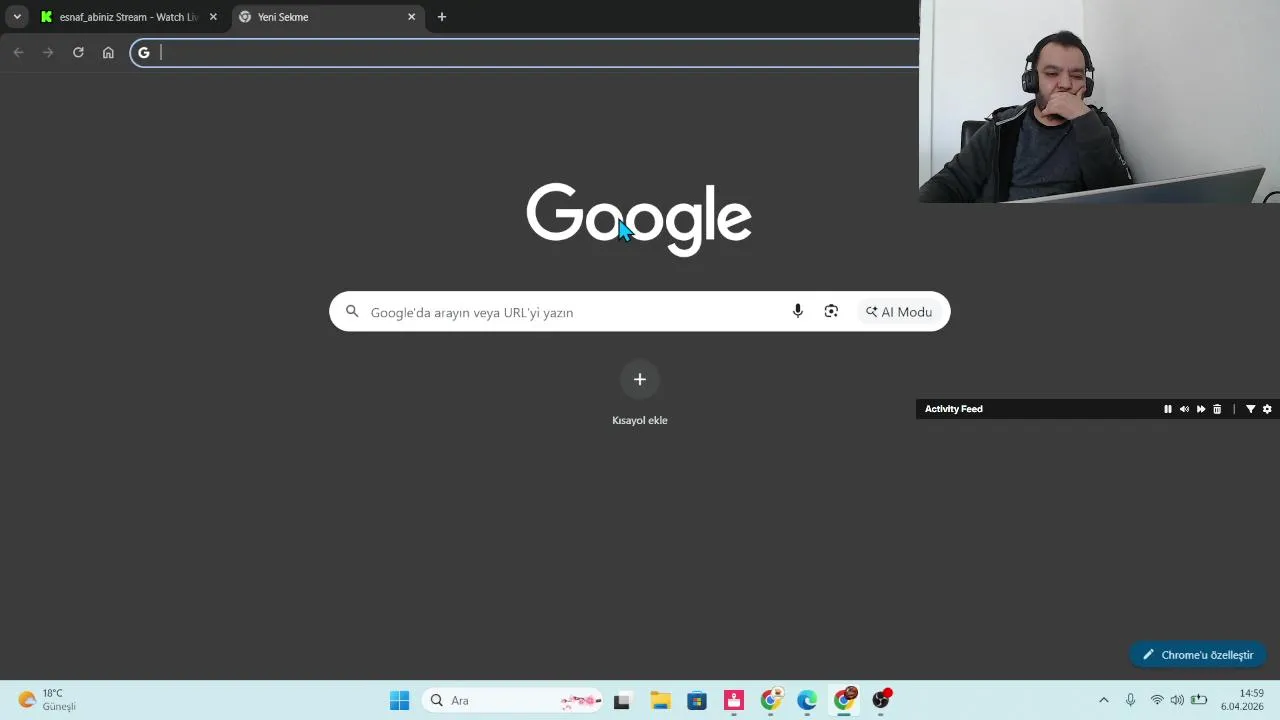Open the clock showing 14:59
This screenshot has height=720, width=1280.
[1242, 700]
